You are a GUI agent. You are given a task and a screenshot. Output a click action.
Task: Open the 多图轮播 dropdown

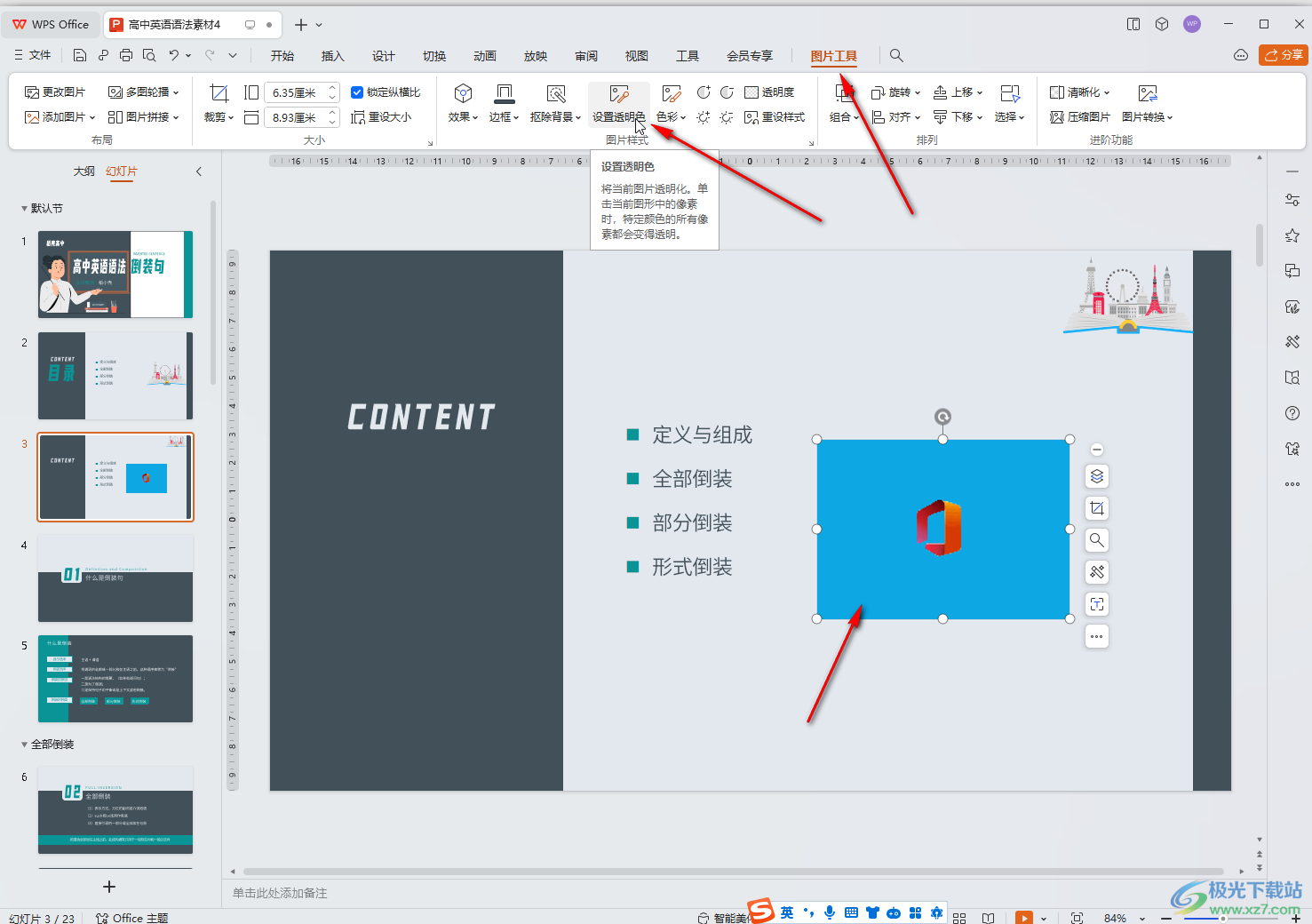(143, 92)
